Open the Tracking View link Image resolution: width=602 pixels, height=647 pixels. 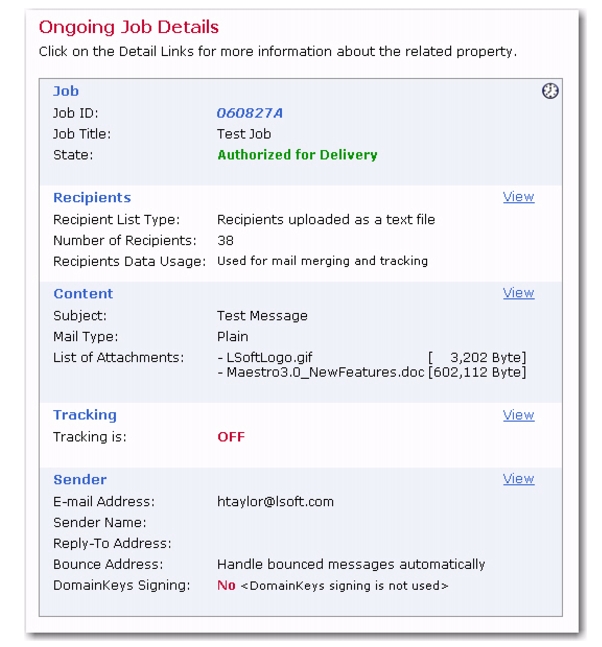tap(518, 415)
